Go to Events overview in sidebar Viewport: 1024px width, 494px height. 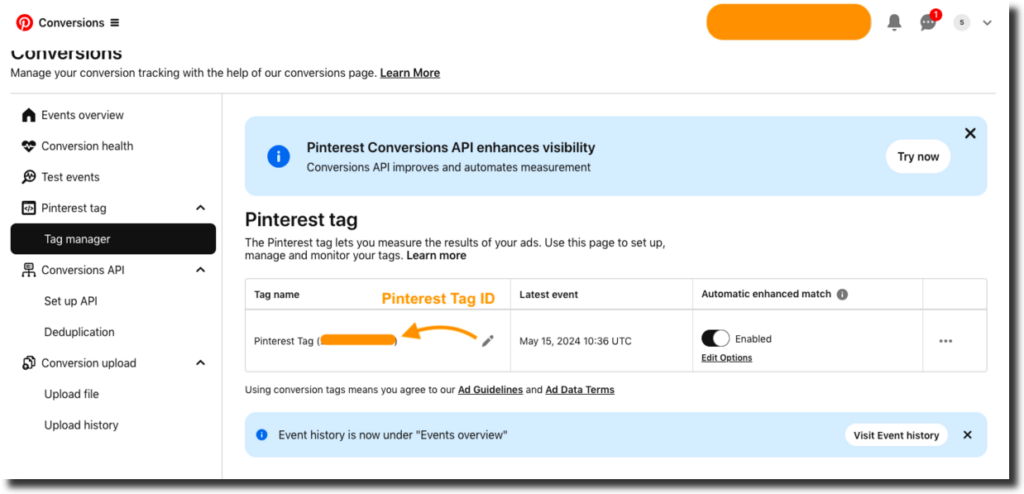tap(82, 115)
